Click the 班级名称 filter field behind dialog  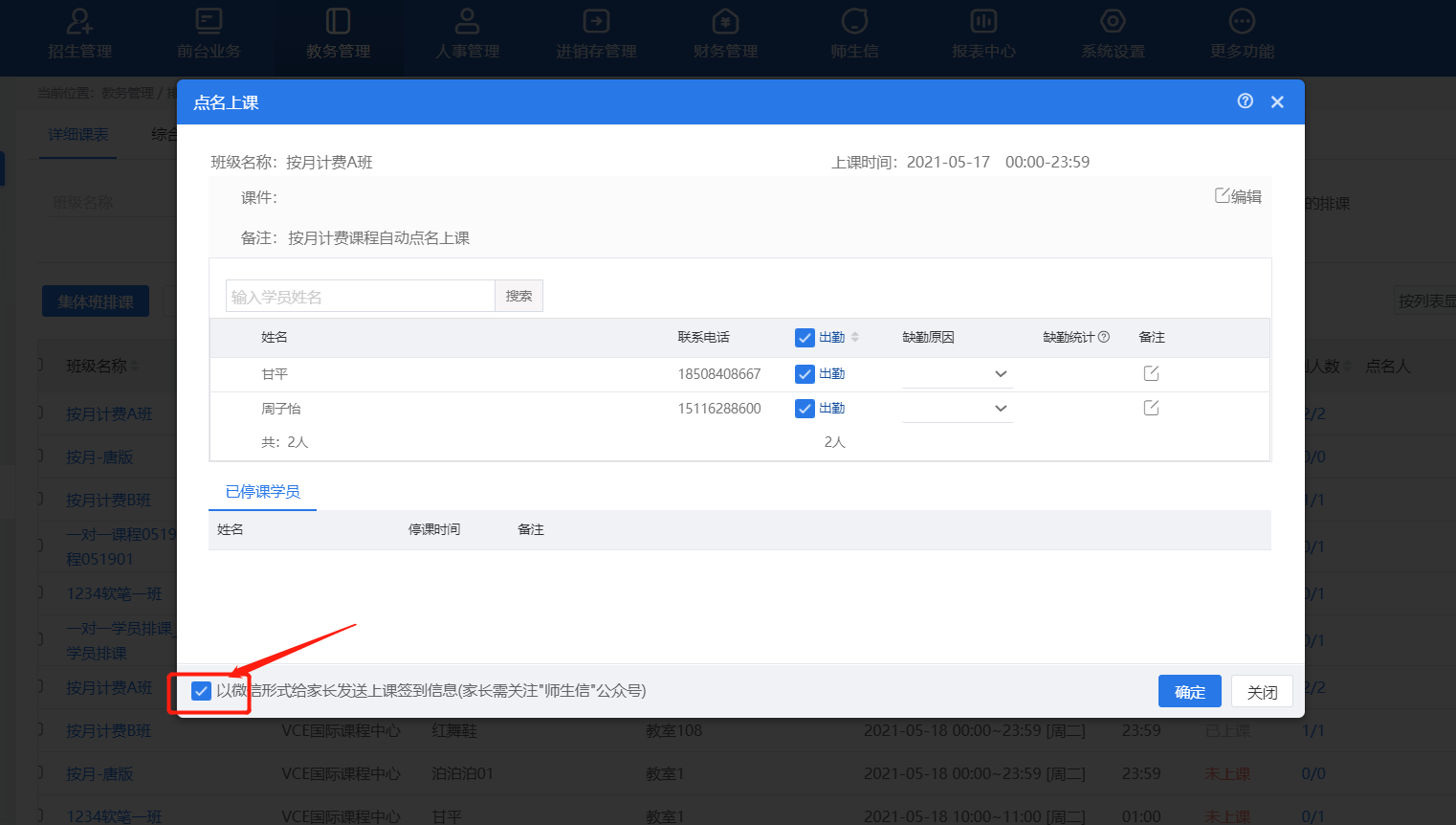point(110,203)
